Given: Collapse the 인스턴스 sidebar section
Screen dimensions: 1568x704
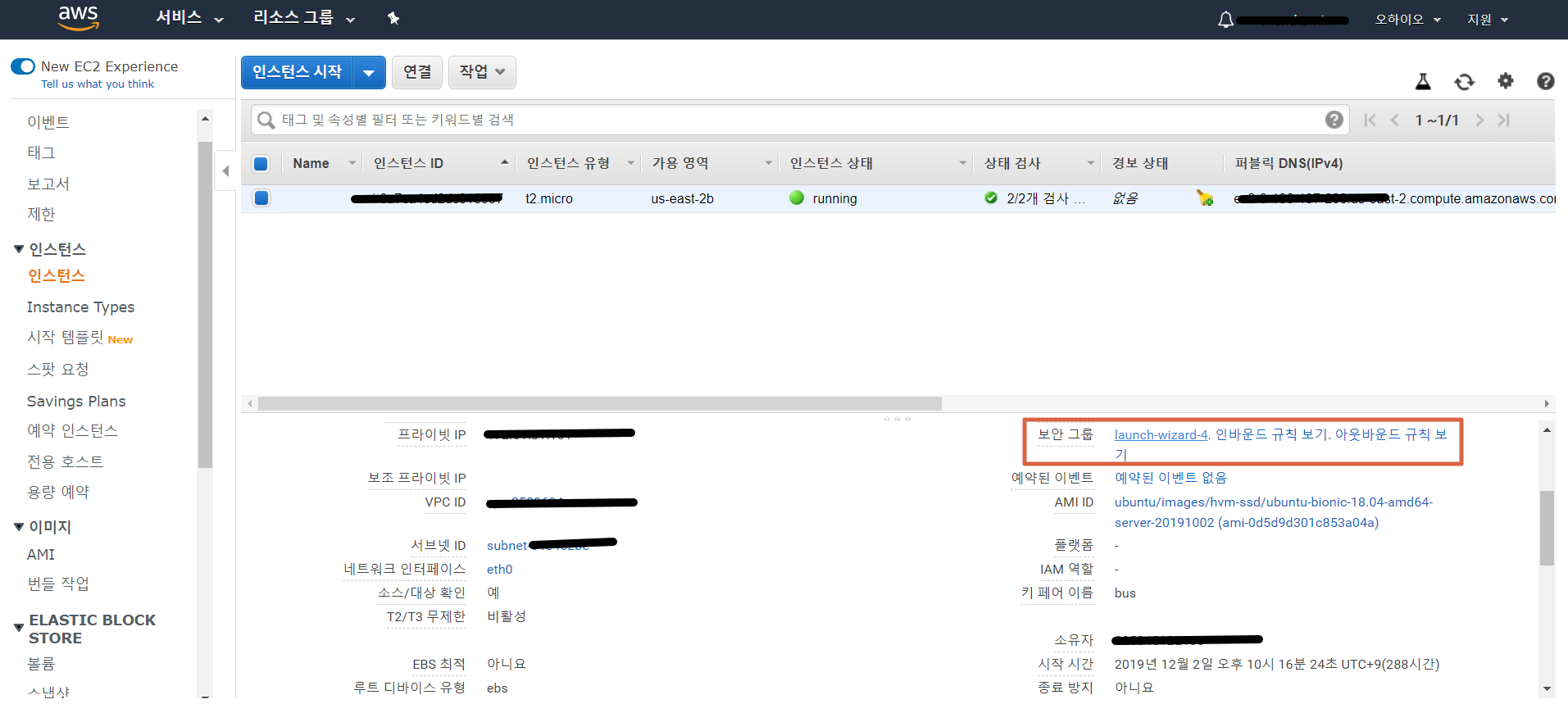Looking at the screenshot, I should 19,249.
